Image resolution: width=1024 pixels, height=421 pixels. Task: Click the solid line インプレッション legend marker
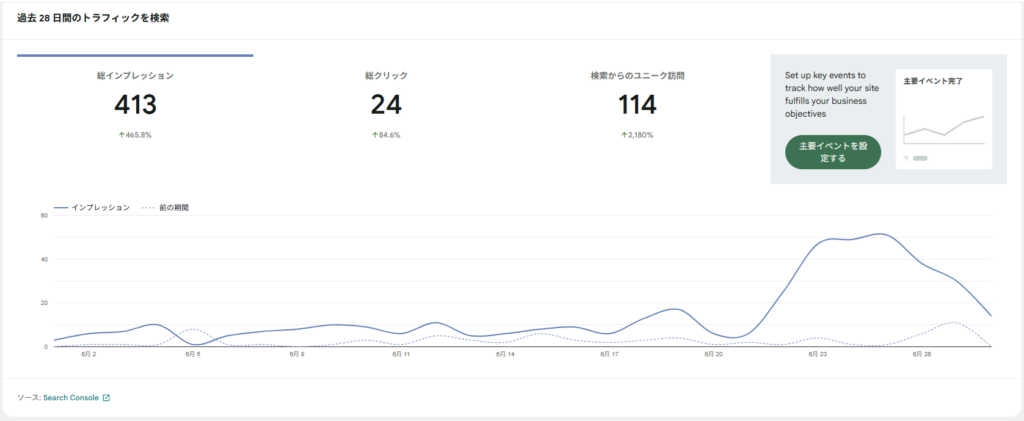[61, 208]
